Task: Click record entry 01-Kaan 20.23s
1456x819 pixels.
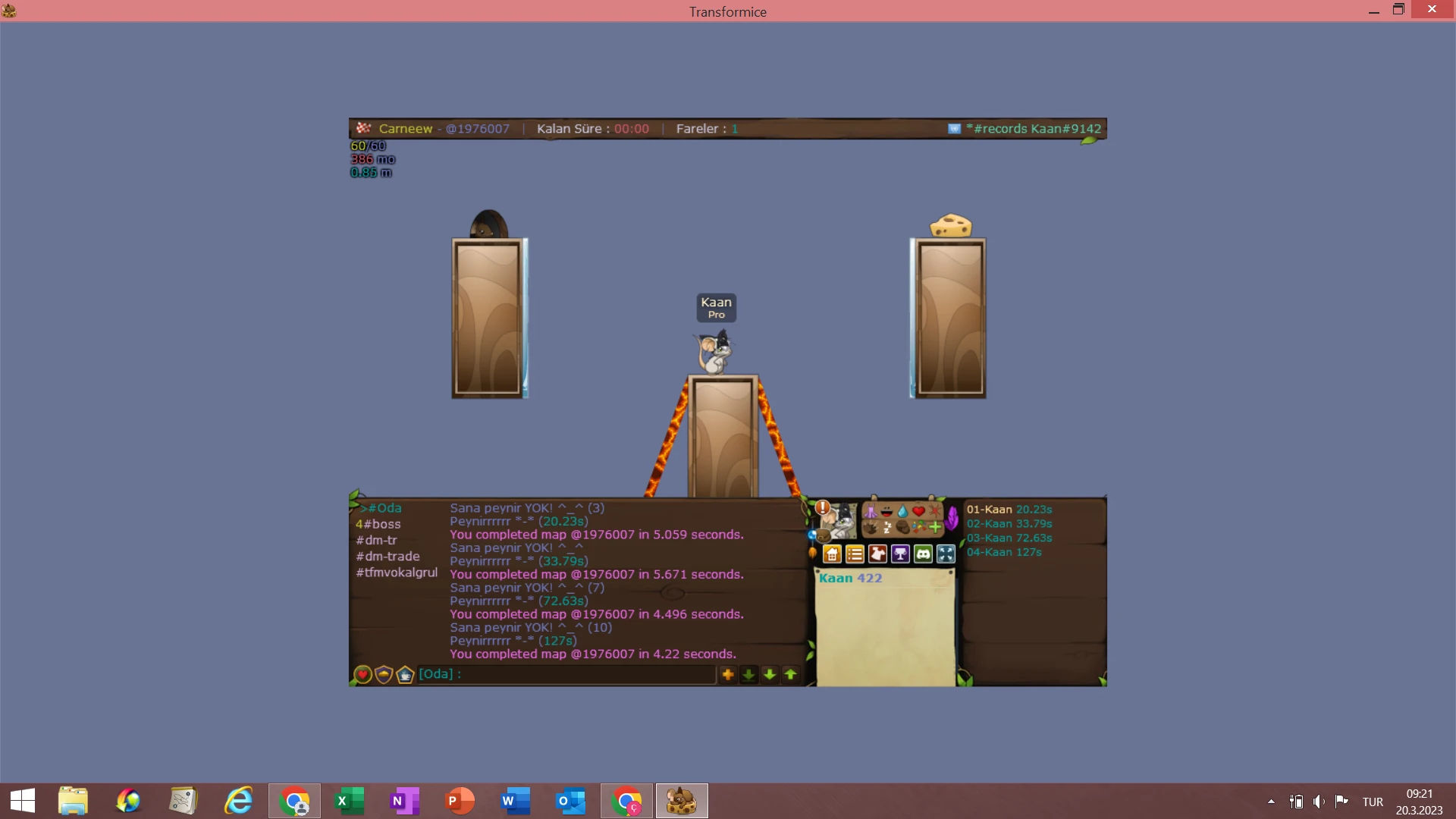Action: pos(1009,510)
